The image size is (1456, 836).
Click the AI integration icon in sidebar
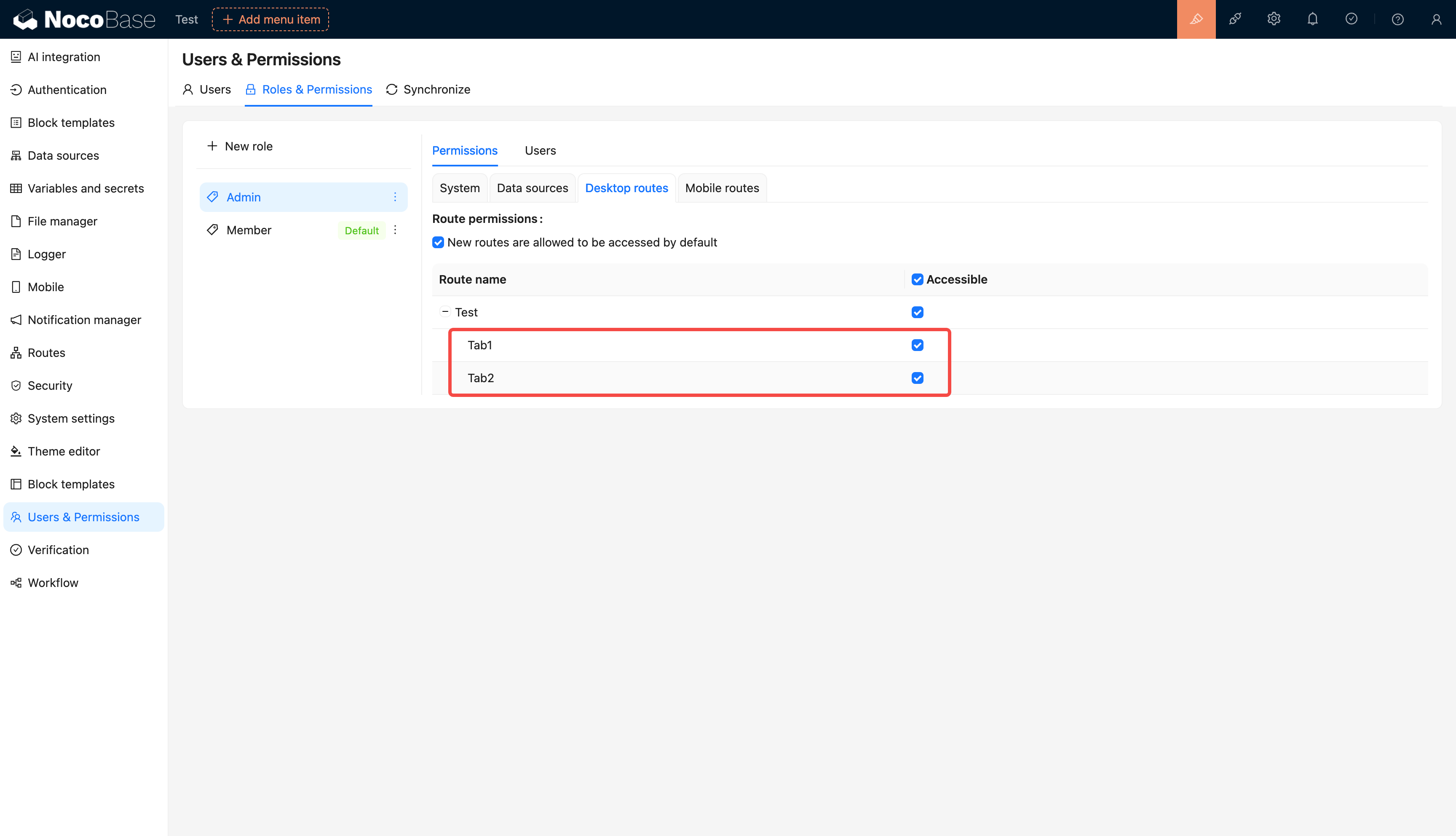(16, 56)
